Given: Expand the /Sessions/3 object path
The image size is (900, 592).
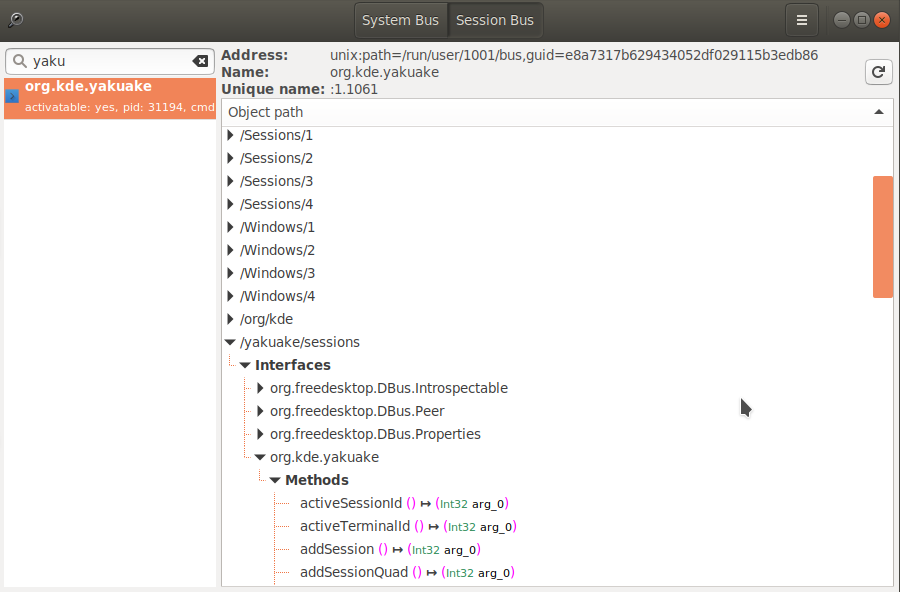Looking at the screenshot, I should 230,181.
